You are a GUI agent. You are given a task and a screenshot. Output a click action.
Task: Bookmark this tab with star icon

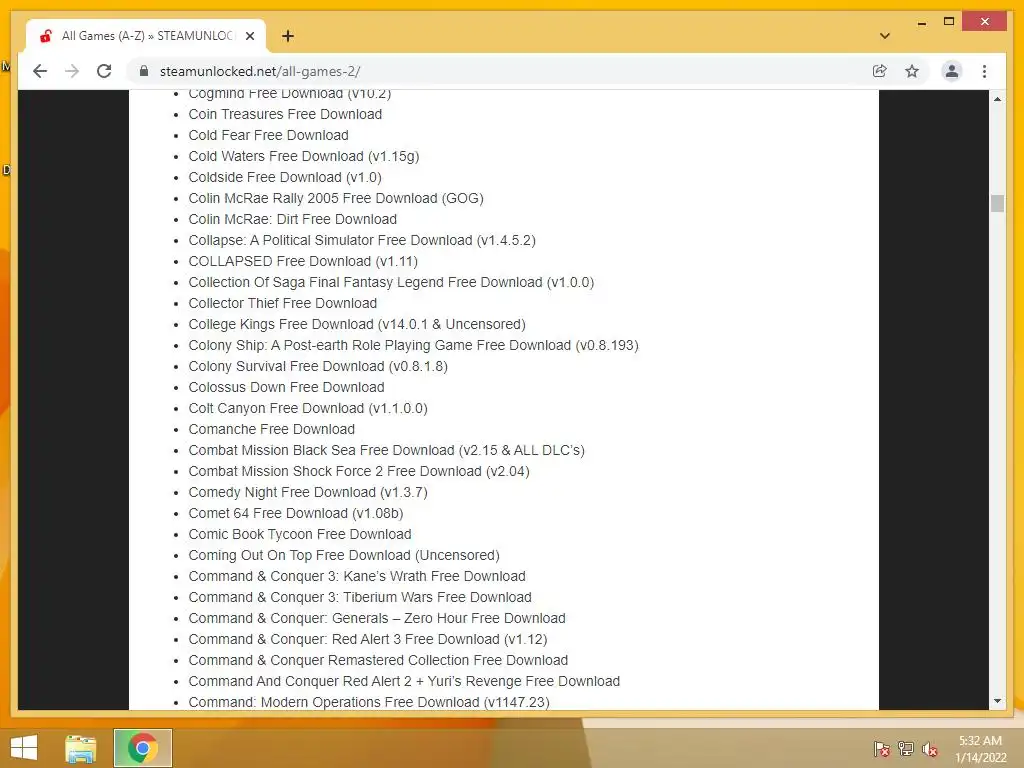tap(912, 71)
